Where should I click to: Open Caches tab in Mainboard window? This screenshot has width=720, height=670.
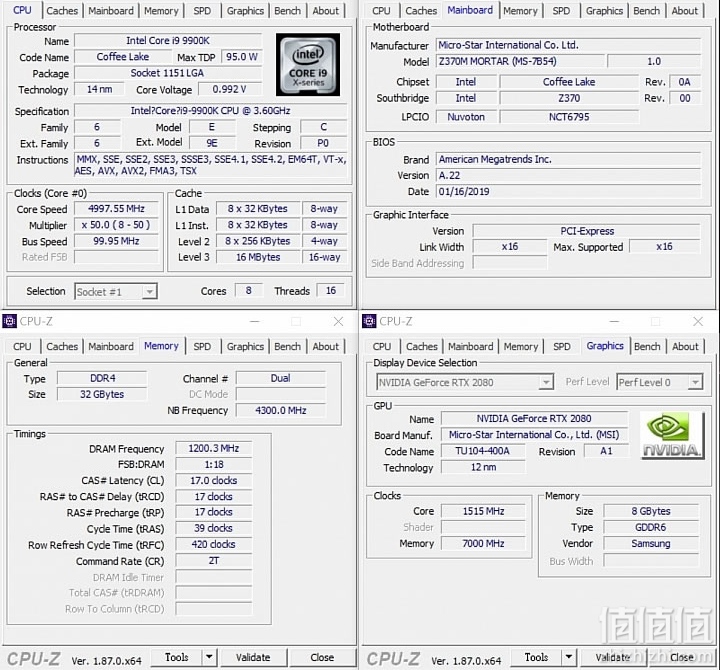[421, 11]
